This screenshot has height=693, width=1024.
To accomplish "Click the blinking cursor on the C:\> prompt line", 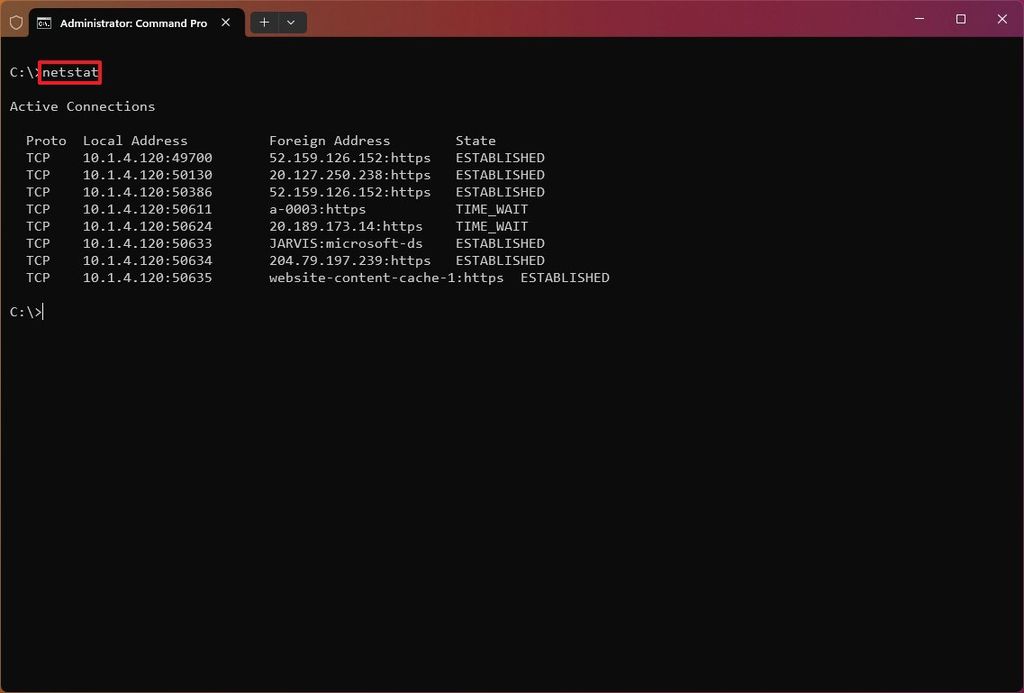I will point(42,311).
